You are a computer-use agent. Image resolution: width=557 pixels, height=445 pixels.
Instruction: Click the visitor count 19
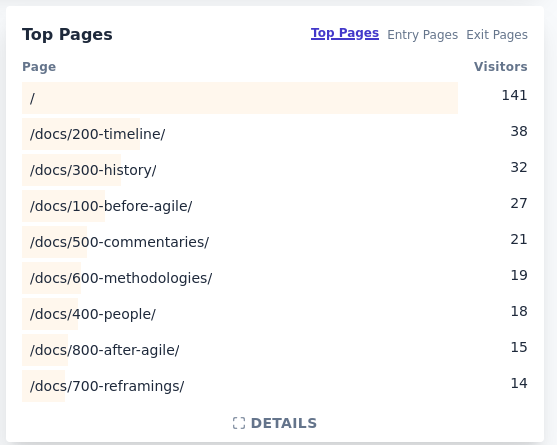(519, 275)
